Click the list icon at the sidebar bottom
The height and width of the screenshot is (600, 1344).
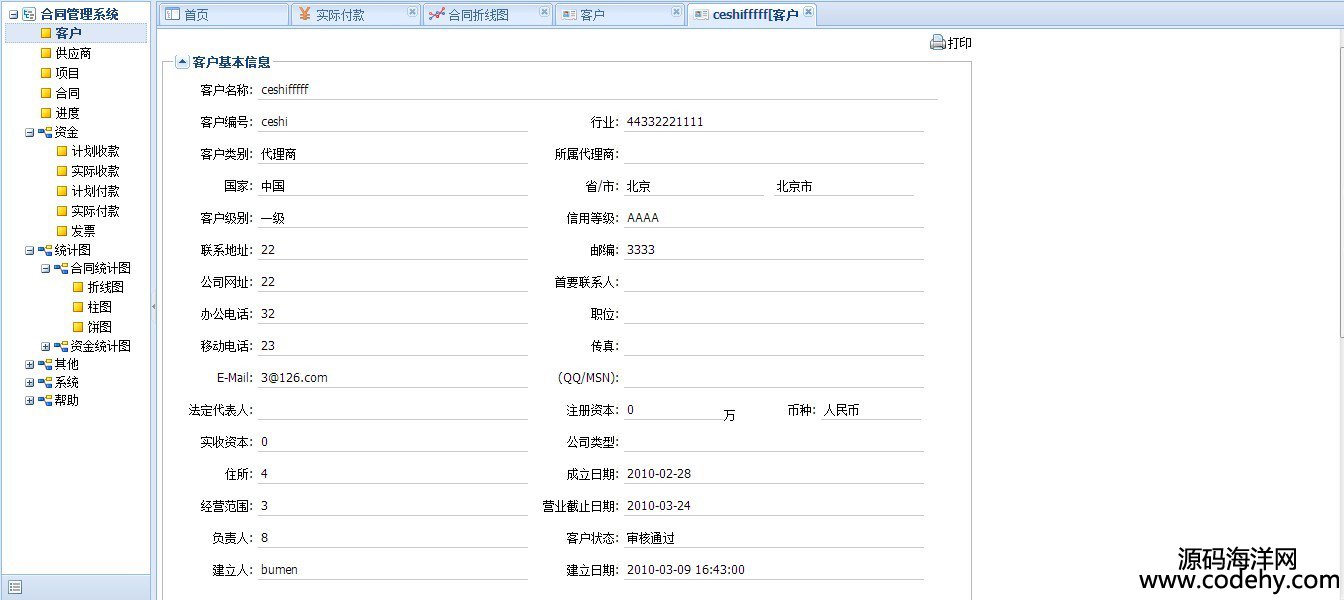14,587
